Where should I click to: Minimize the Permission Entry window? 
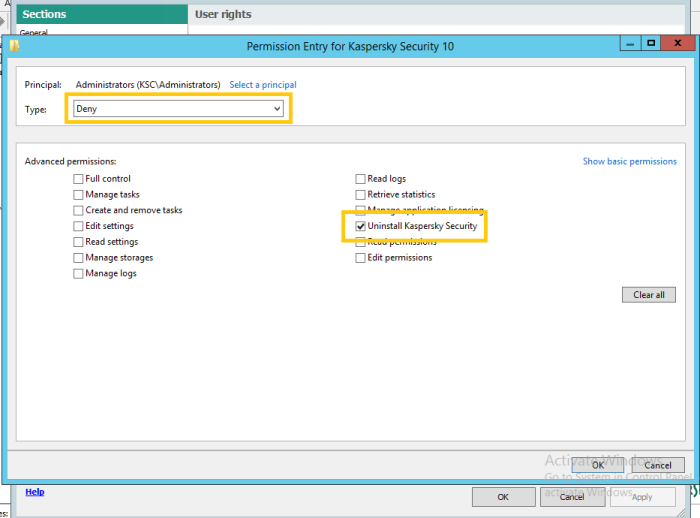(x=630, y=43)
